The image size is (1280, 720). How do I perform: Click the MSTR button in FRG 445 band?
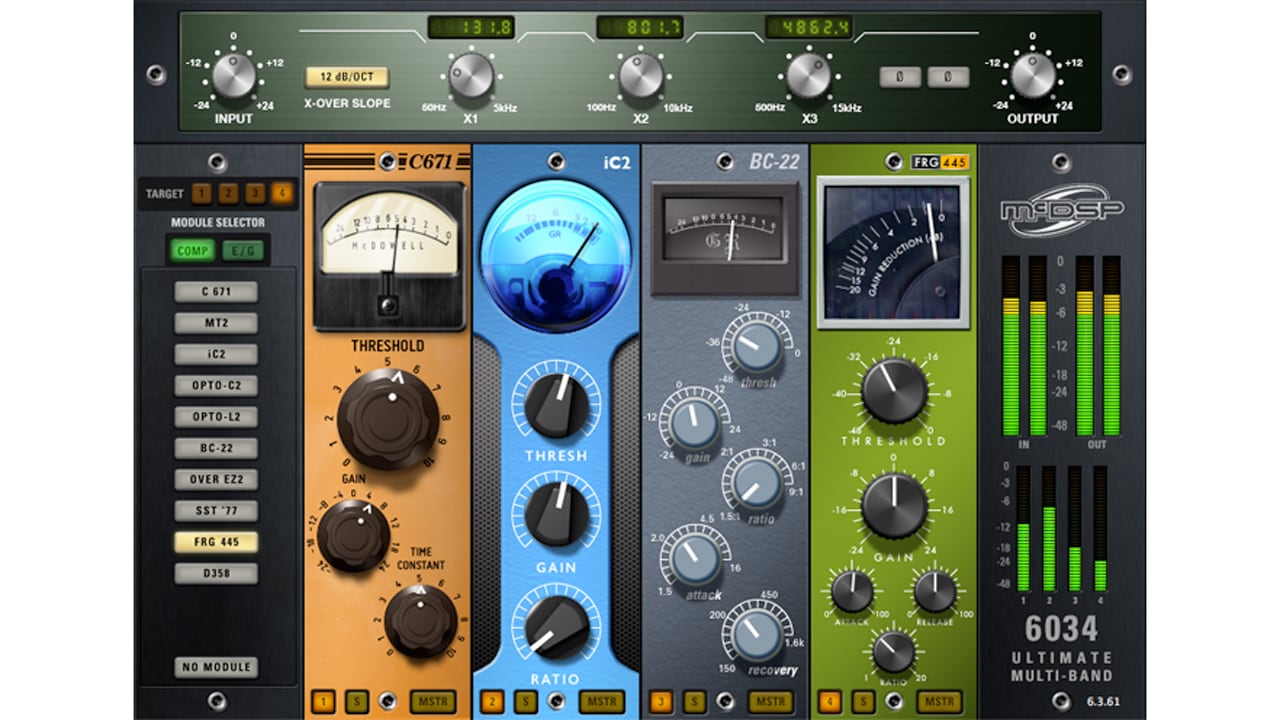[939, 701]
